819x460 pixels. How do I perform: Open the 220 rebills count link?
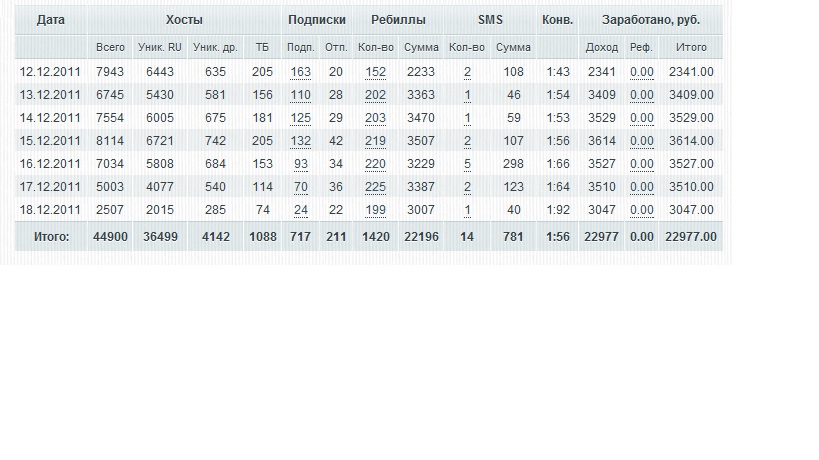[x=375, y=164]
